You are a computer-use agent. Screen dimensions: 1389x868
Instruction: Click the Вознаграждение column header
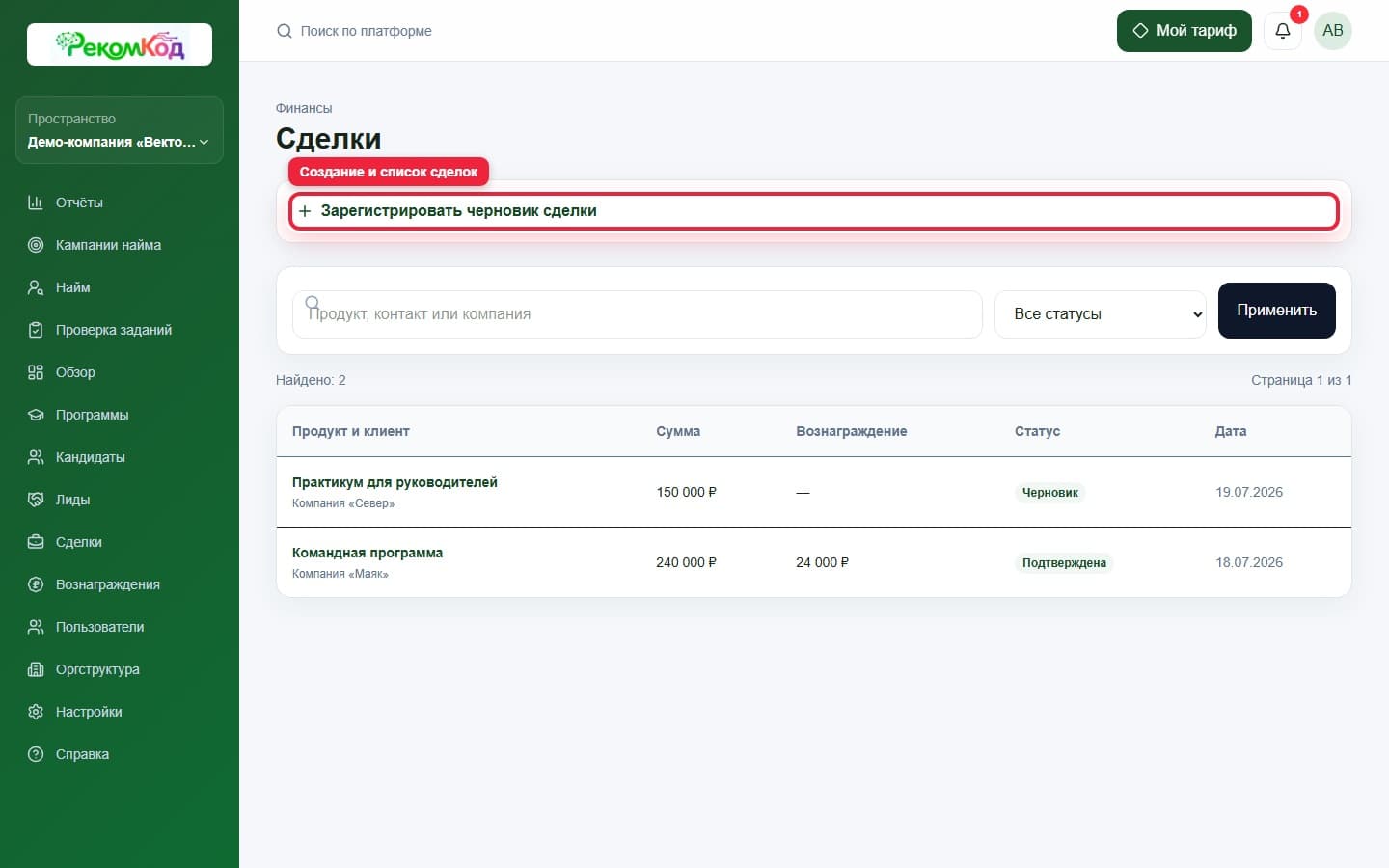[x=852, y=431]
